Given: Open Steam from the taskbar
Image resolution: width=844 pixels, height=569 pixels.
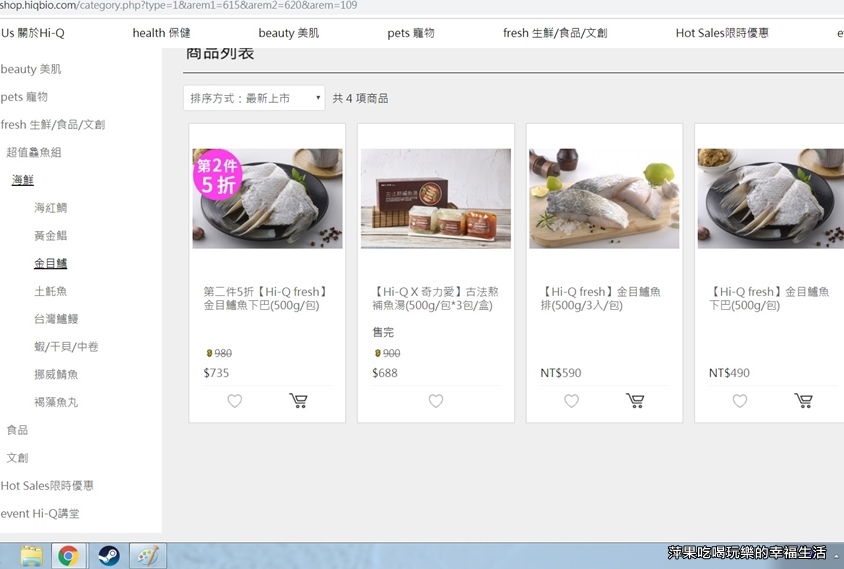Looking at the screenshot, I should click(x=109, y=556).
